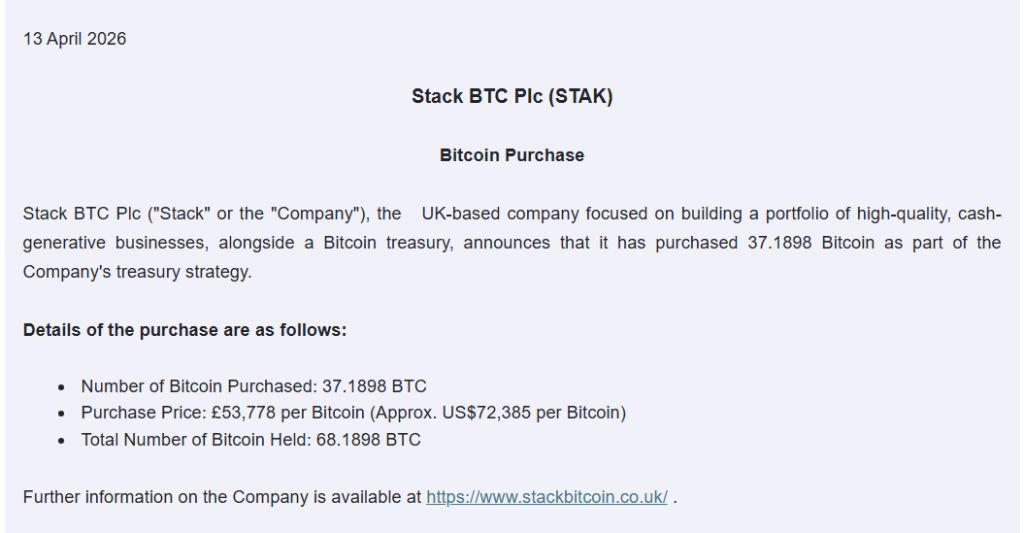
Task: Click the first bullet point marker
Action: tap(62, 387)
